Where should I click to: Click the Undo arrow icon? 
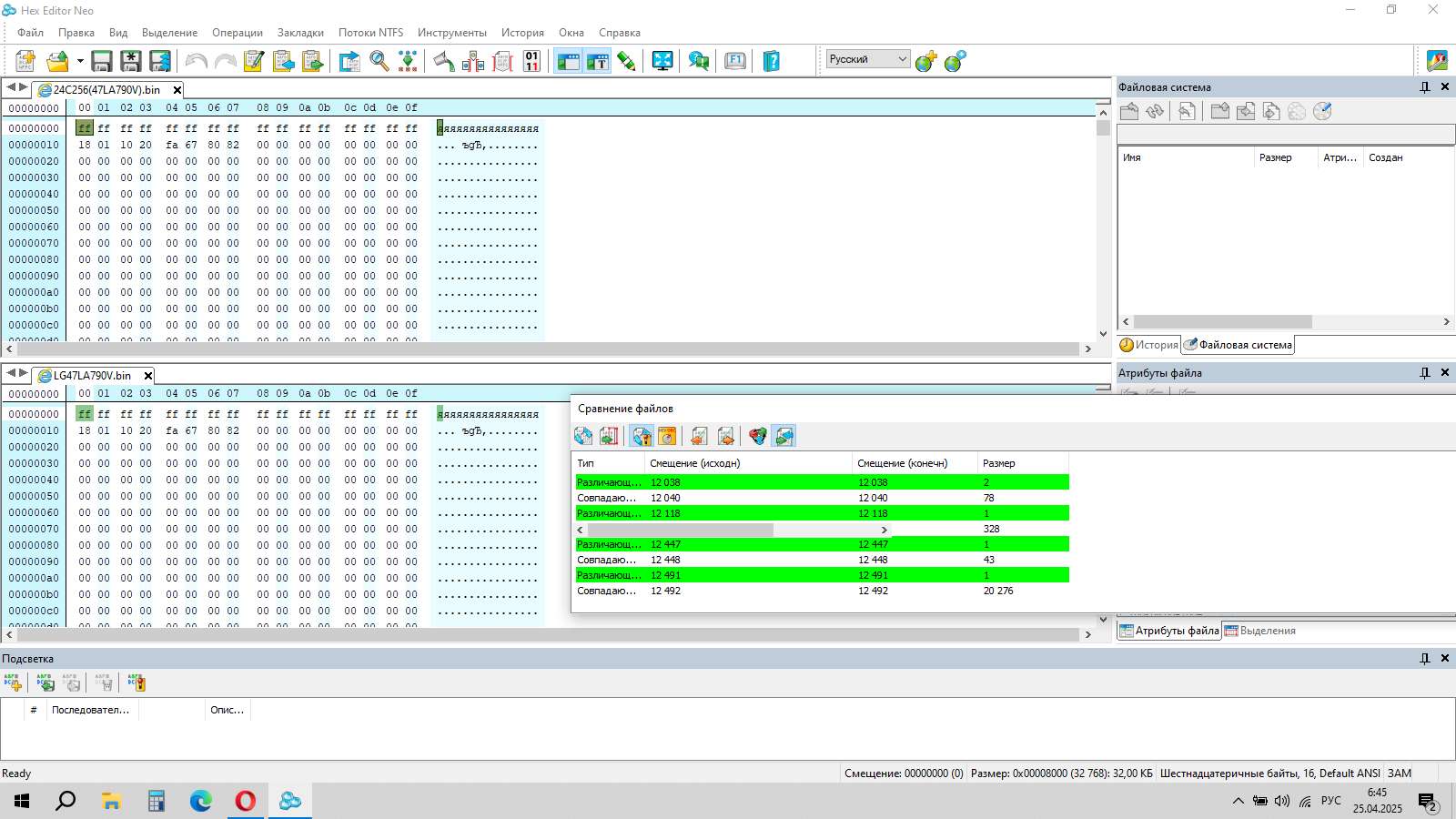tap(196, 61)
